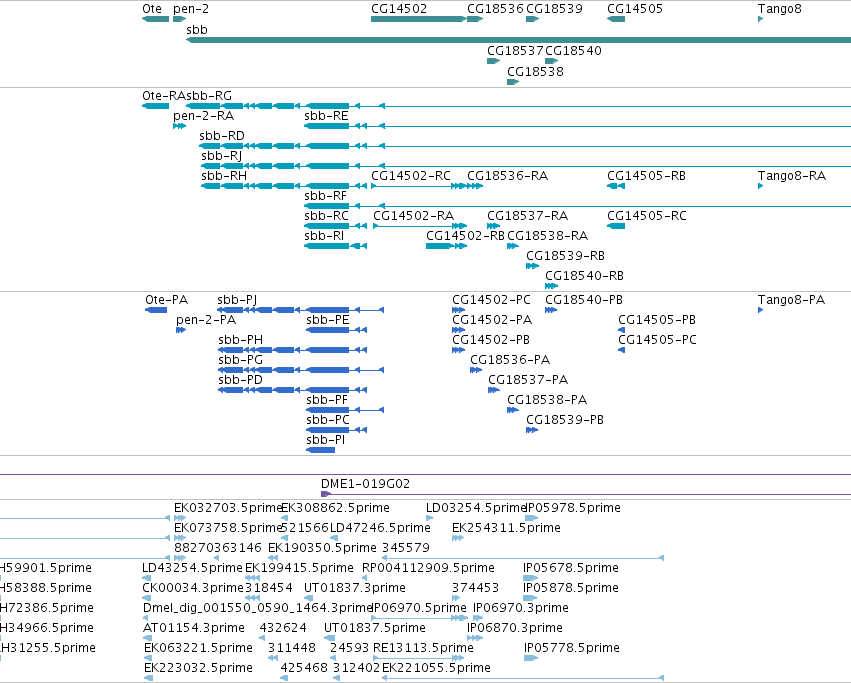Click the sbb-PF protein label
Viewport: 851px width, 683px height.
(x=327, y=400)
